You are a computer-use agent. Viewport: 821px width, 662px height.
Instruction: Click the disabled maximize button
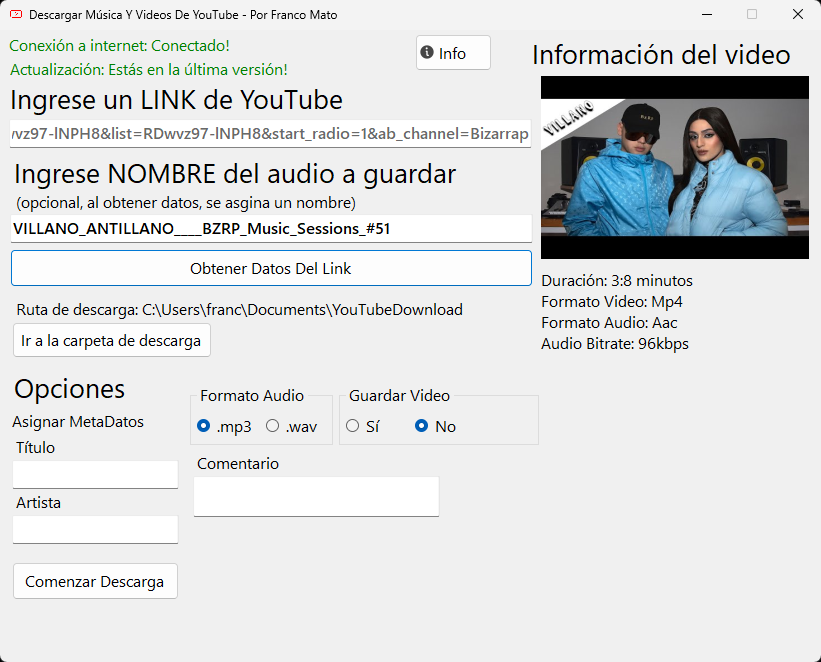click(752, 15)
